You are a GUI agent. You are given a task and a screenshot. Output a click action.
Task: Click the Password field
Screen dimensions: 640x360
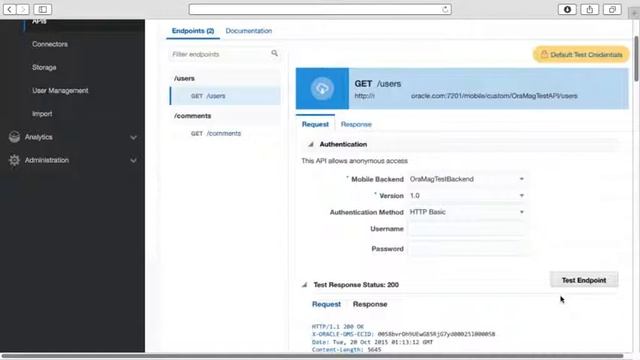point(467,249)
